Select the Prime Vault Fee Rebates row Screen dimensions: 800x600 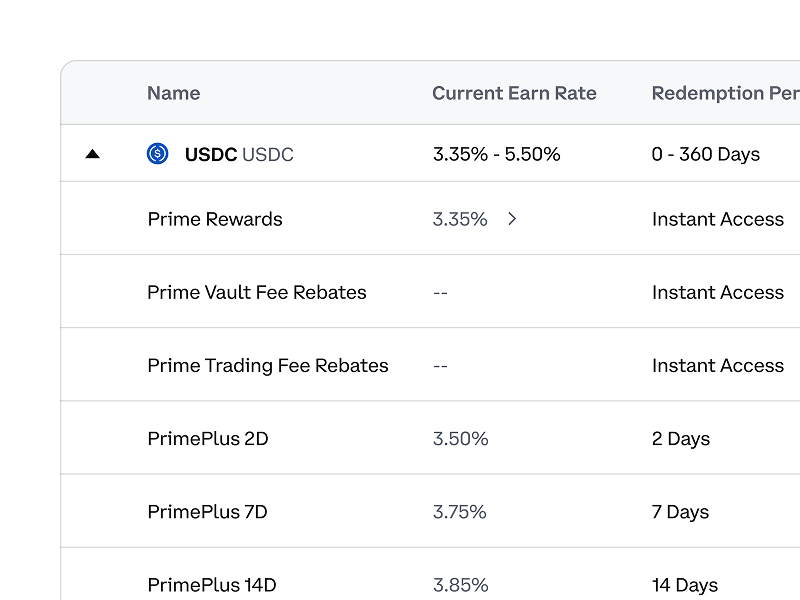[x=256, y=292]
